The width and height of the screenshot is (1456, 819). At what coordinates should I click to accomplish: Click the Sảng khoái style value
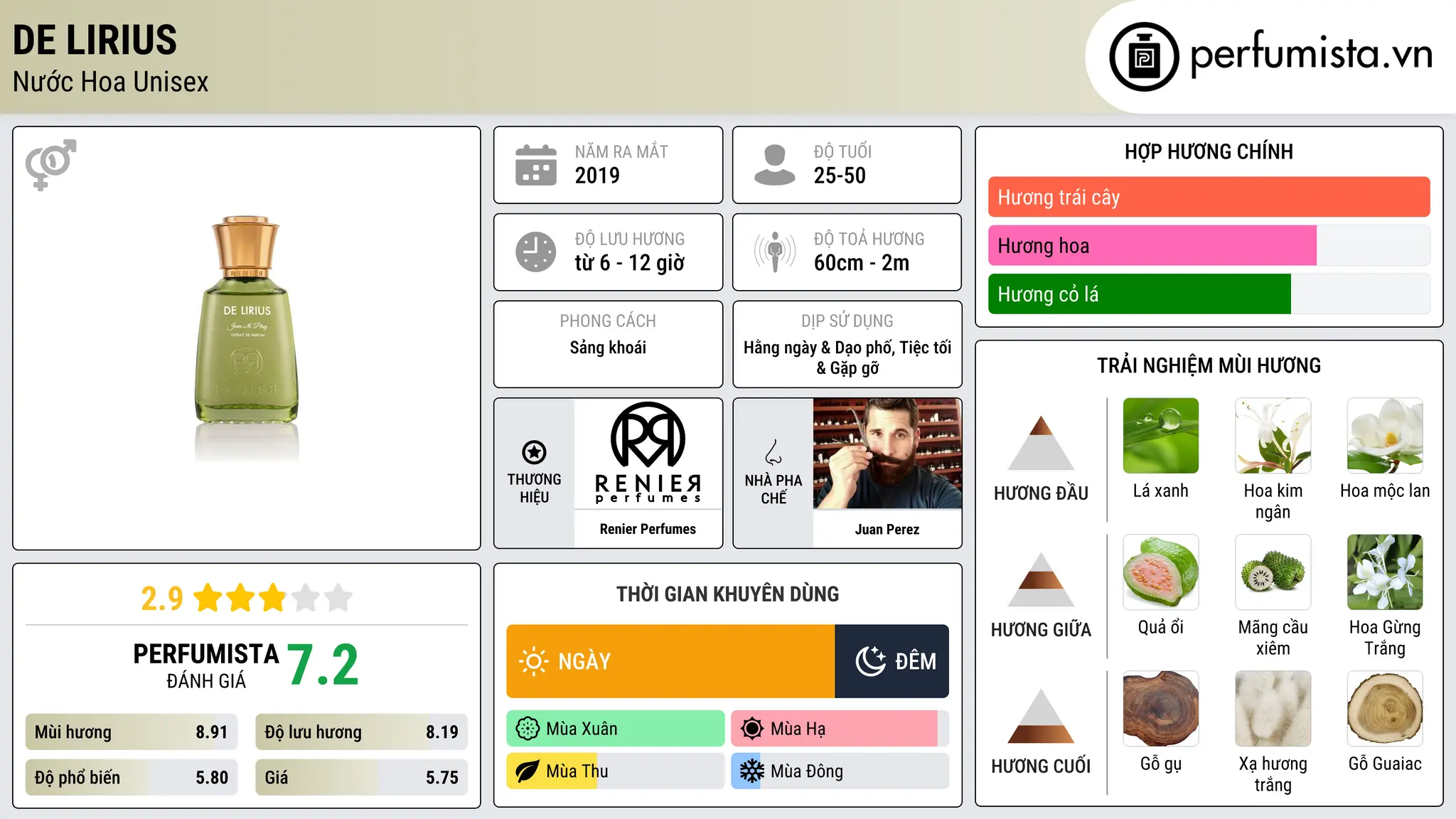[x=608, y=348]
